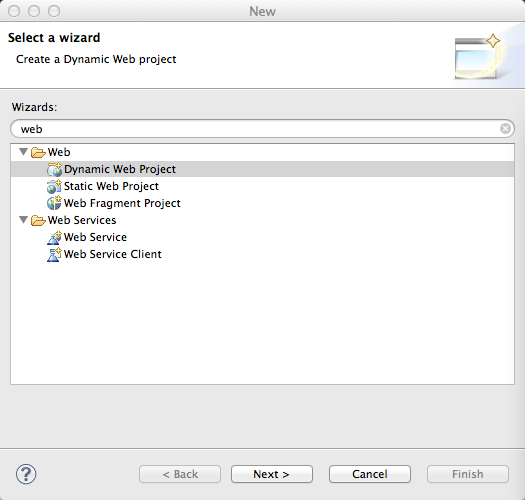Click the Back button
The image size is (525, 500).
coord(180,474)
